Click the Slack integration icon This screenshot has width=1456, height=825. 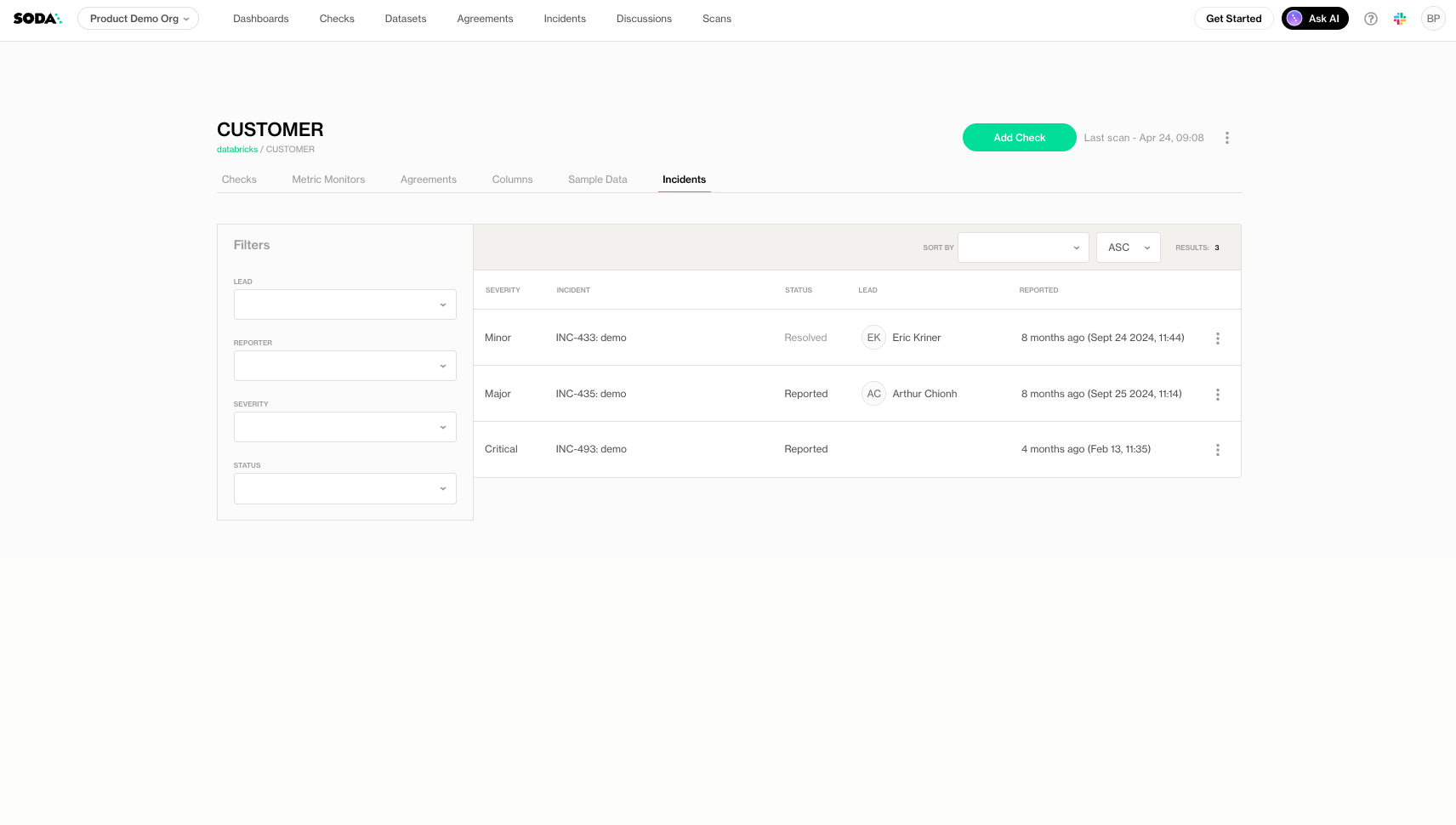1399,19
